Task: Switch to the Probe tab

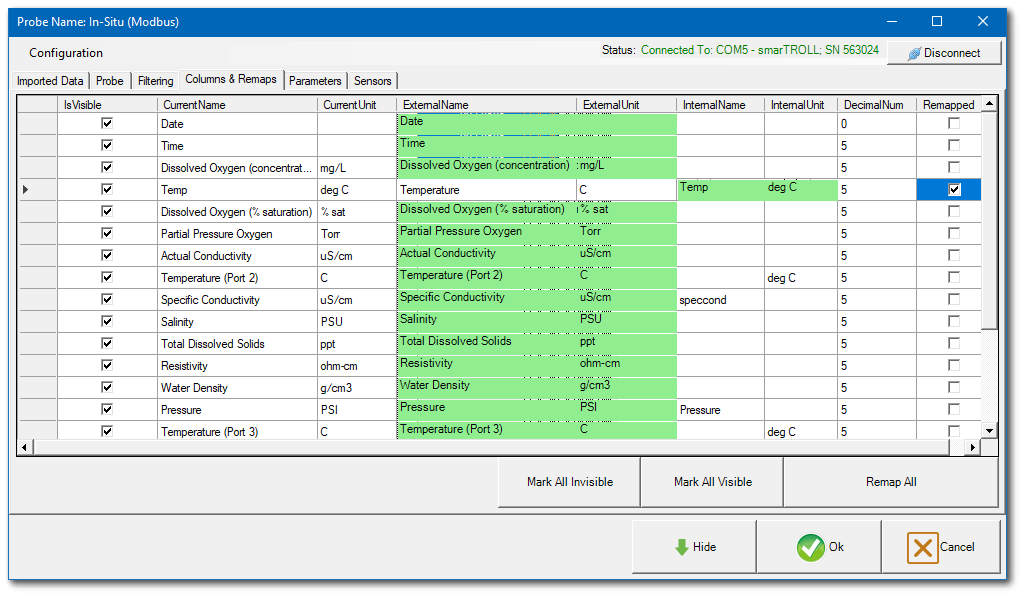Action: 110,81
